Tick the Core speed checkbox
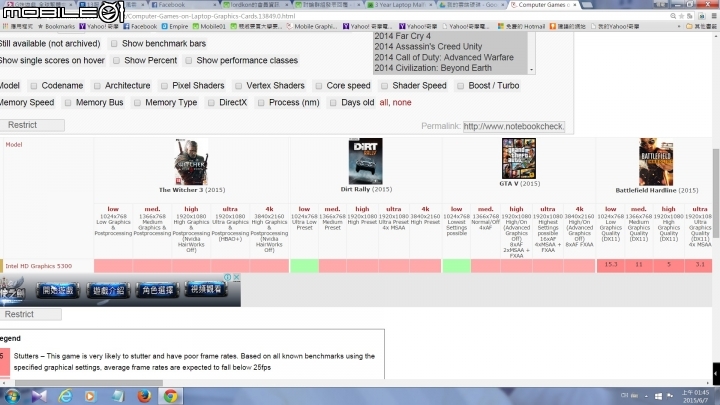Screen dimensions: 720x405 (319, 86)
